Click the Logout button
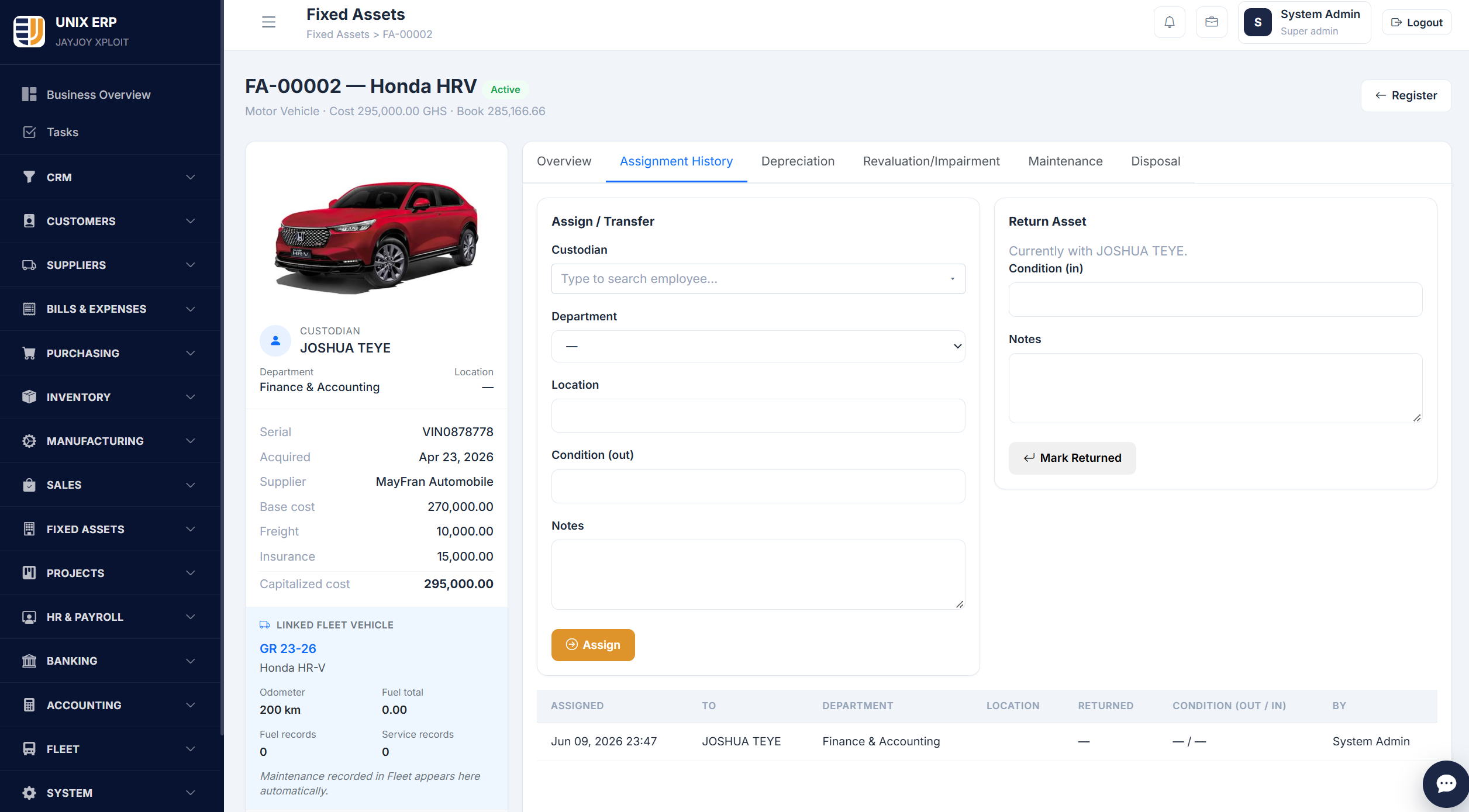The image size is (1469, 812). click(x=1416, y=22)
